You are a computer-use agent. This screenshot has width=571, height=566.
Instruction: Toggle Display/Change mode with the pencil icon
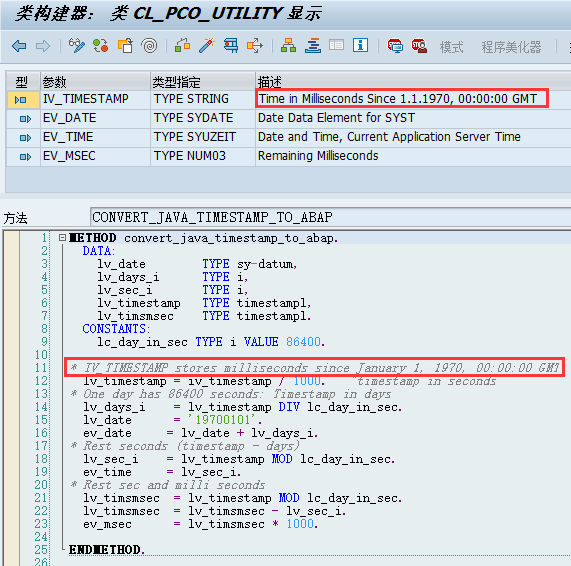point(77,46)
